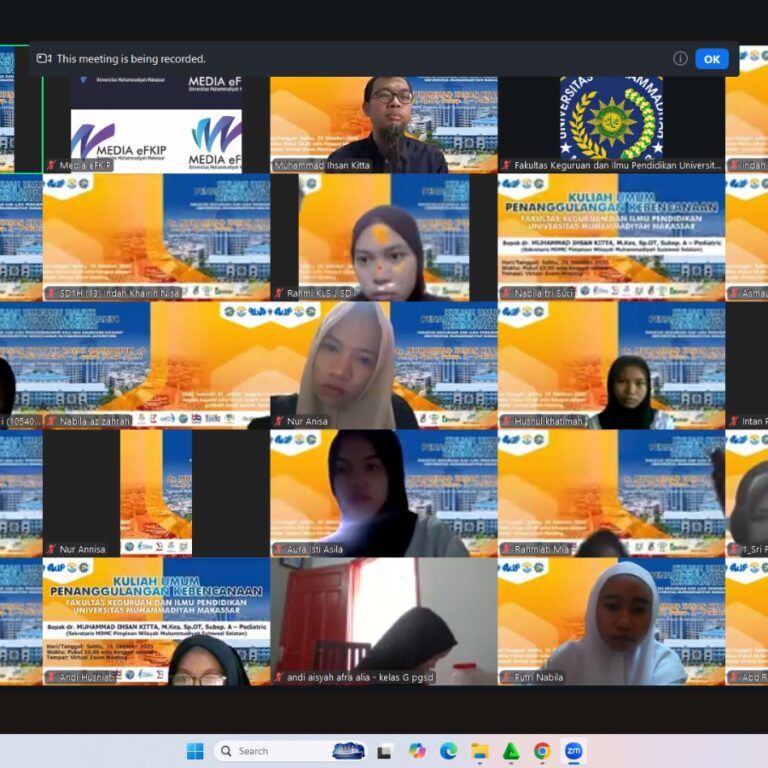Click the recording camera icon in the banner
This screenshot has width=768, height=768.
44,59
